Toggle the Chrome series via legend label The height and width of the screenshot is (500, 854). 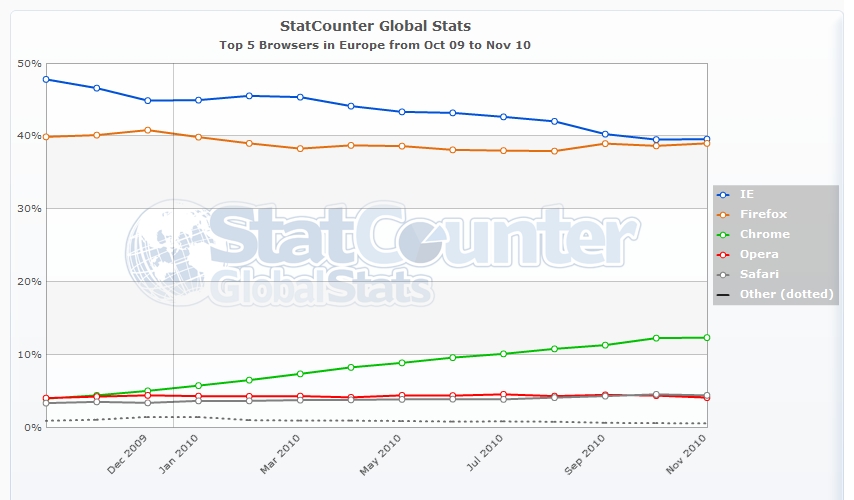point(764,234)
